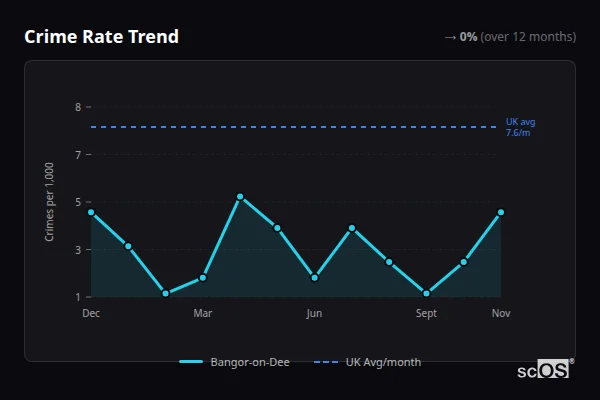Viewport: 600px width, 400px height.
Task: Click the '0% (over 12 months)' trend indicator
Action: pyautogui.click(x=510, y=37)
